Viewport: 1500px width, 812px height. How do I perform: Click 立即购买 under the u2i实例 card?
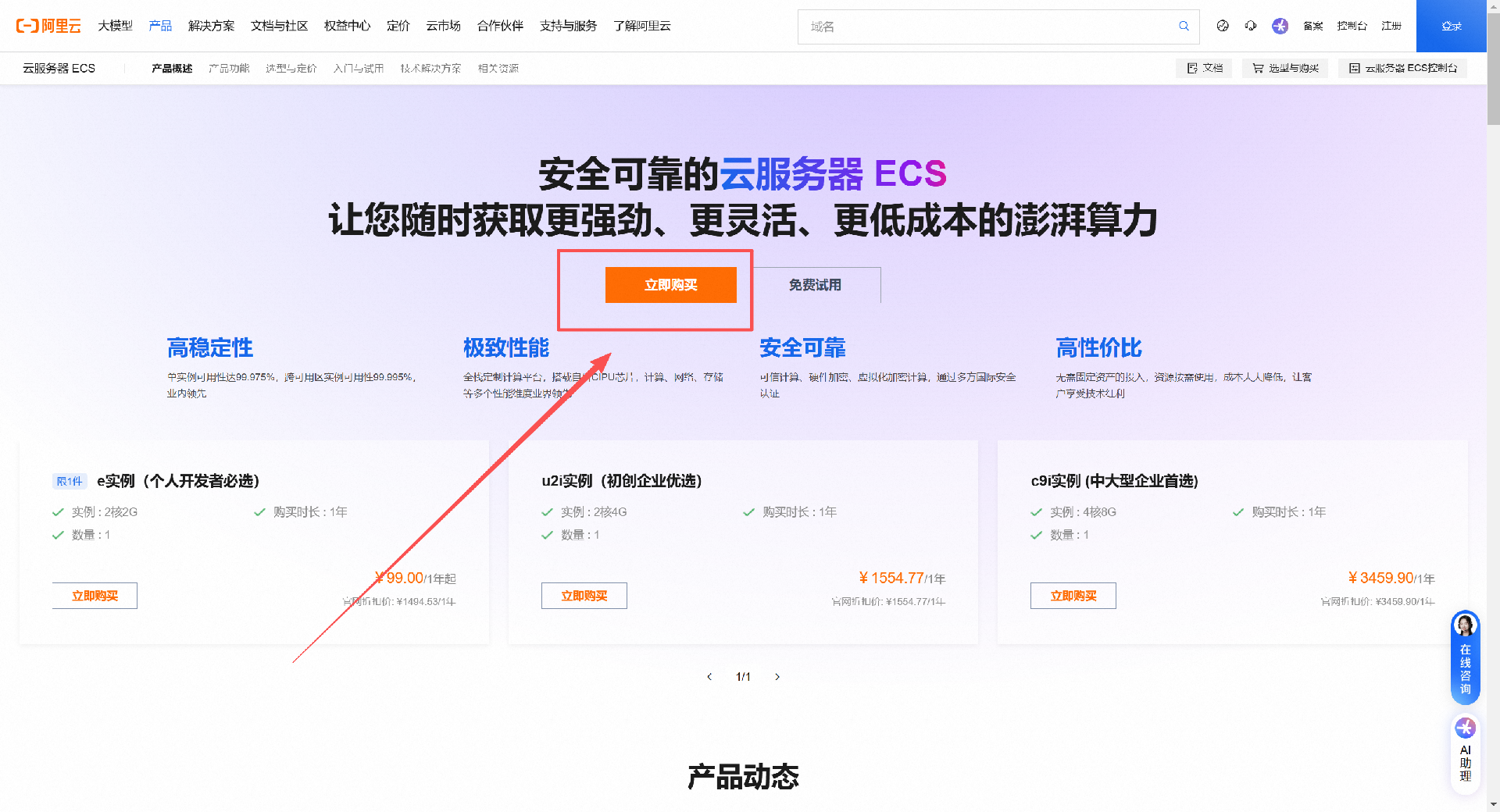click(584, 596)
